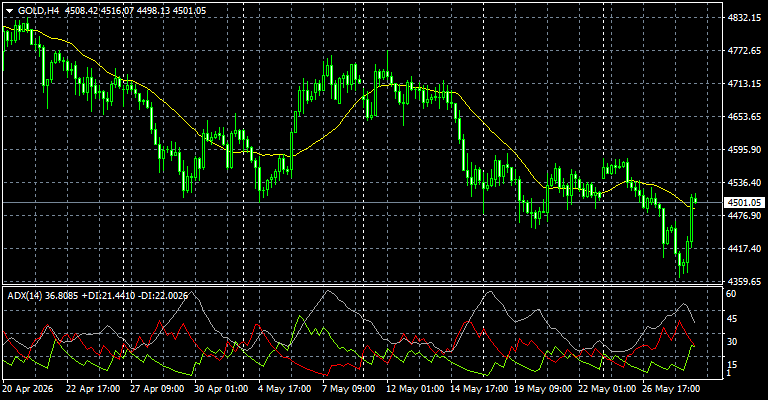Click the 4595.90 price axis label
Image resolution: width=768 pixels, height=400 pixels.
click(744, 149)
